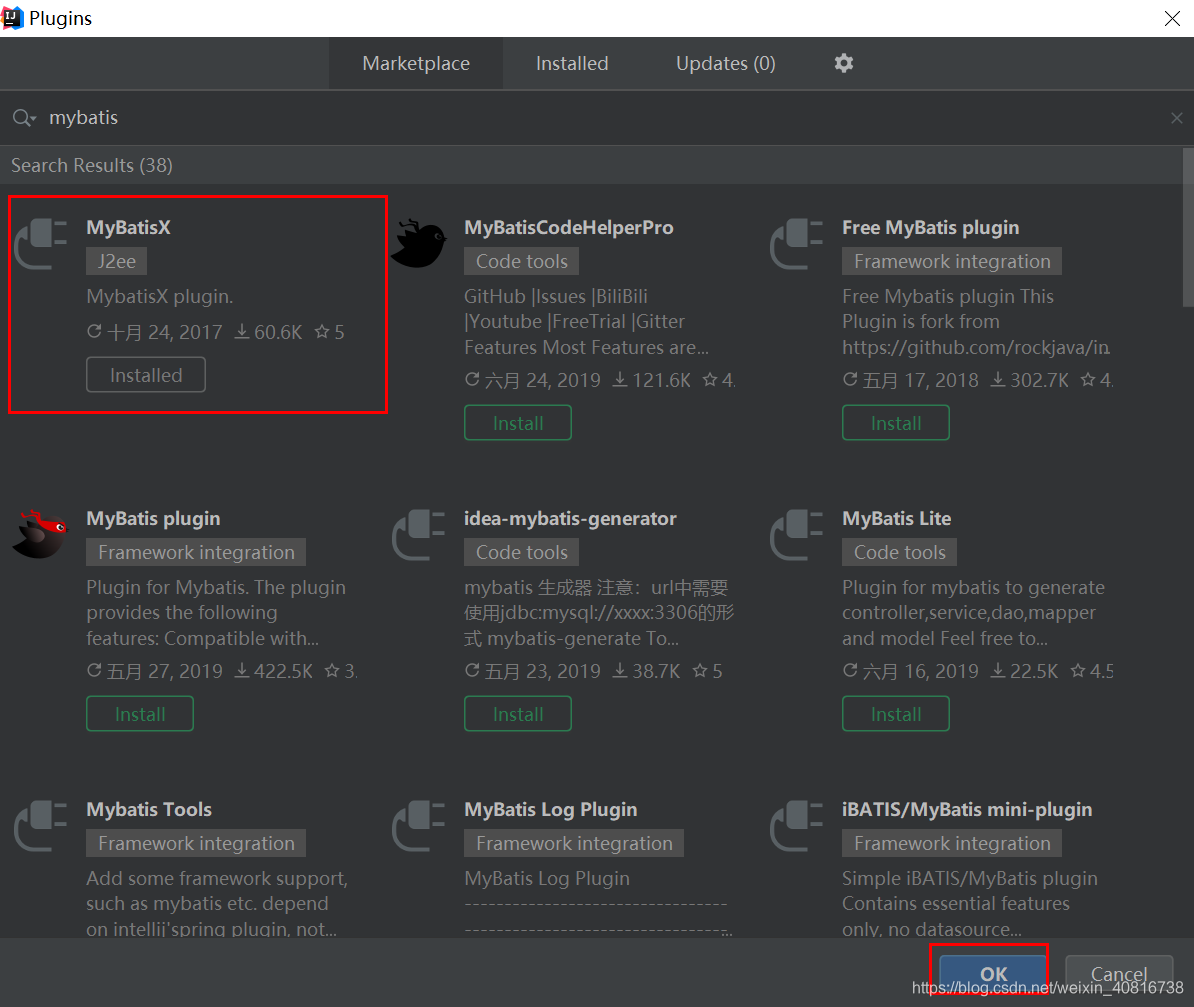Open the MyBatis Lite title
The image size is (1194, 1007).
click(x=896, y=518)
